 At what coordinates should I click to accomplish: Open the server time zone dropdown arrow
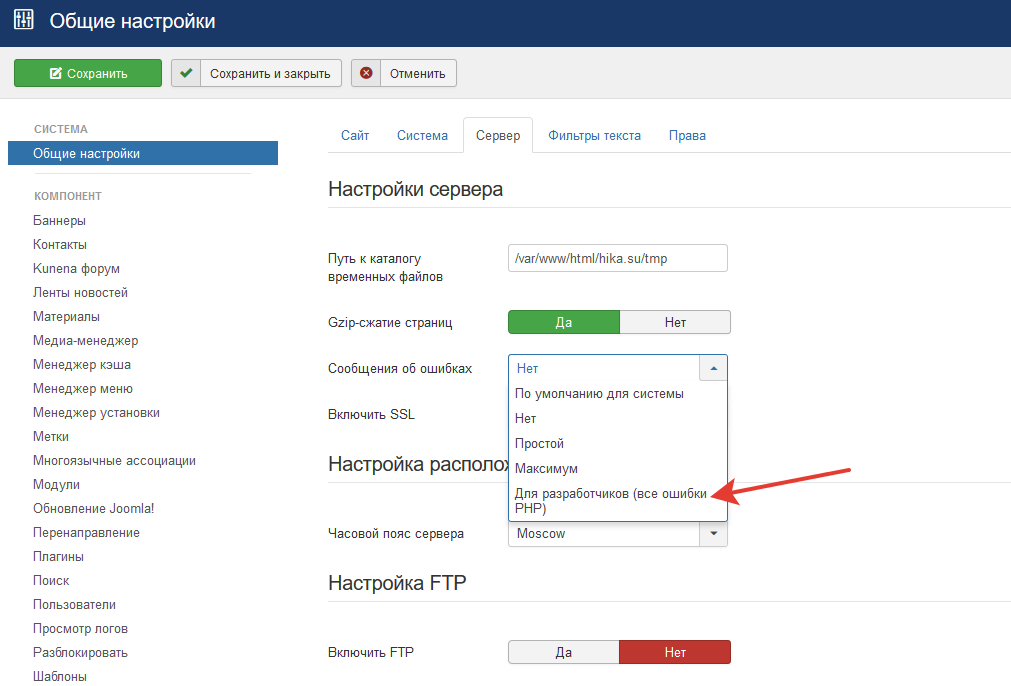(x=713, y=534)
